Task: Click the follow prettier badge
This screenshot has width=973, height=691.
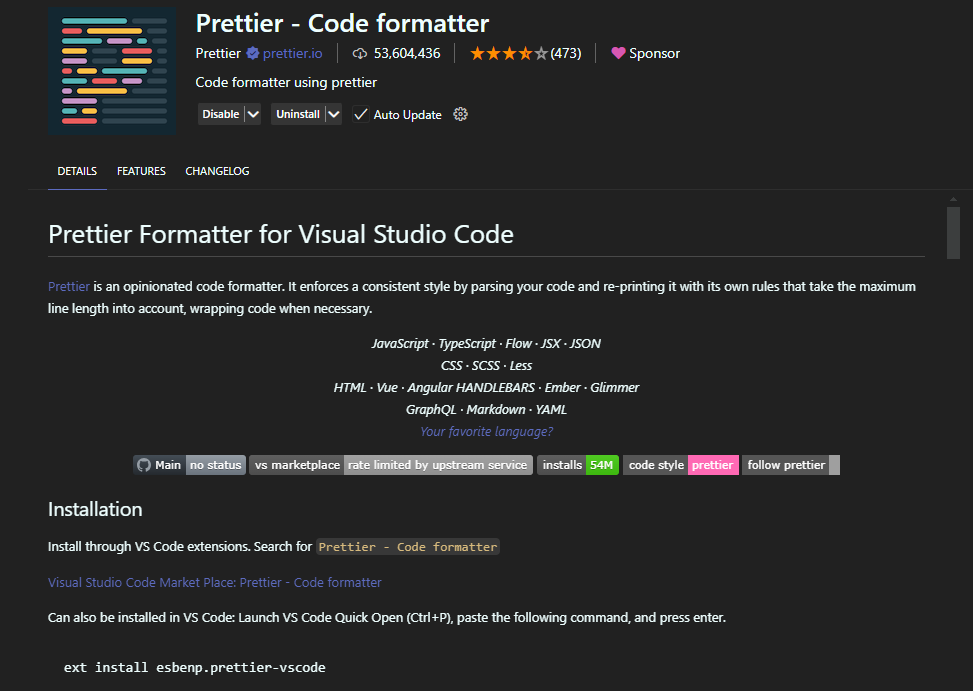Action: [x=791, y=465]
